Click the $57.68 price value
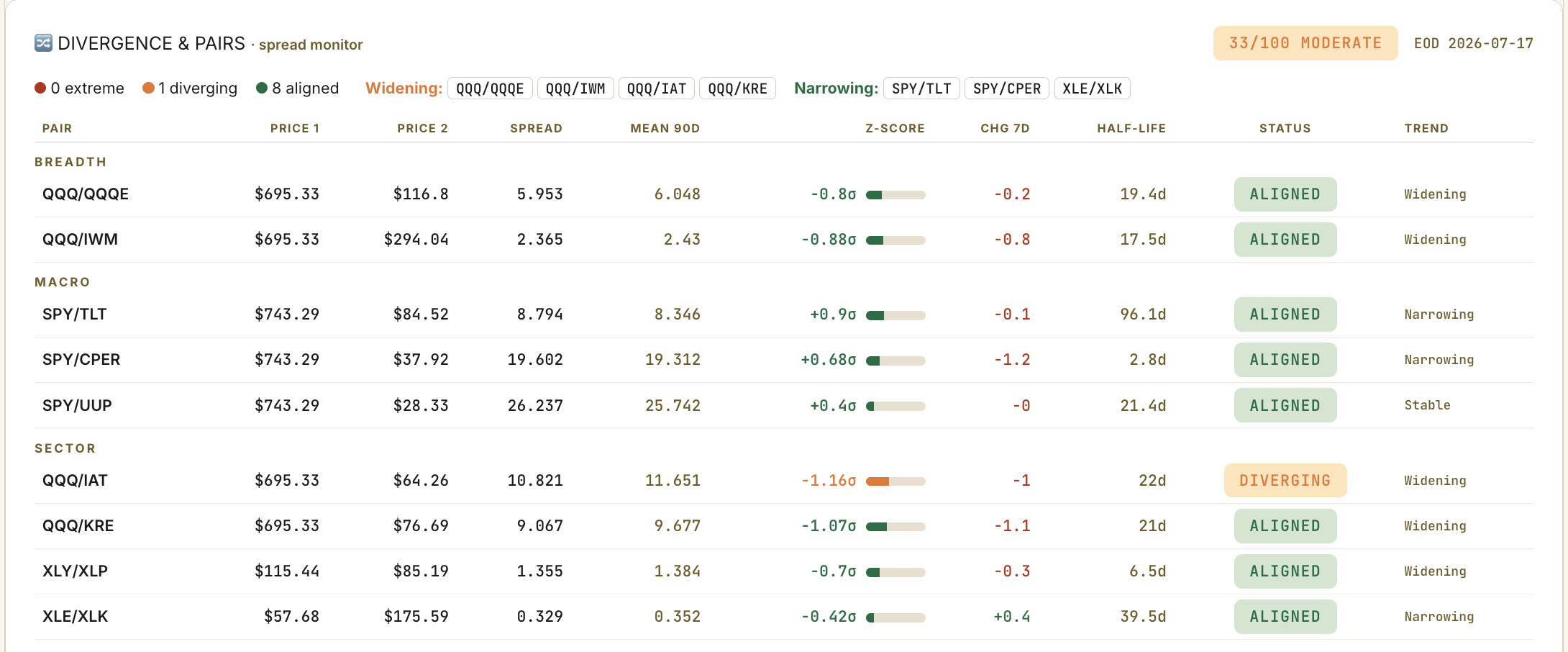This screenshot has height=652, width=1568. (x=291, y=617)
